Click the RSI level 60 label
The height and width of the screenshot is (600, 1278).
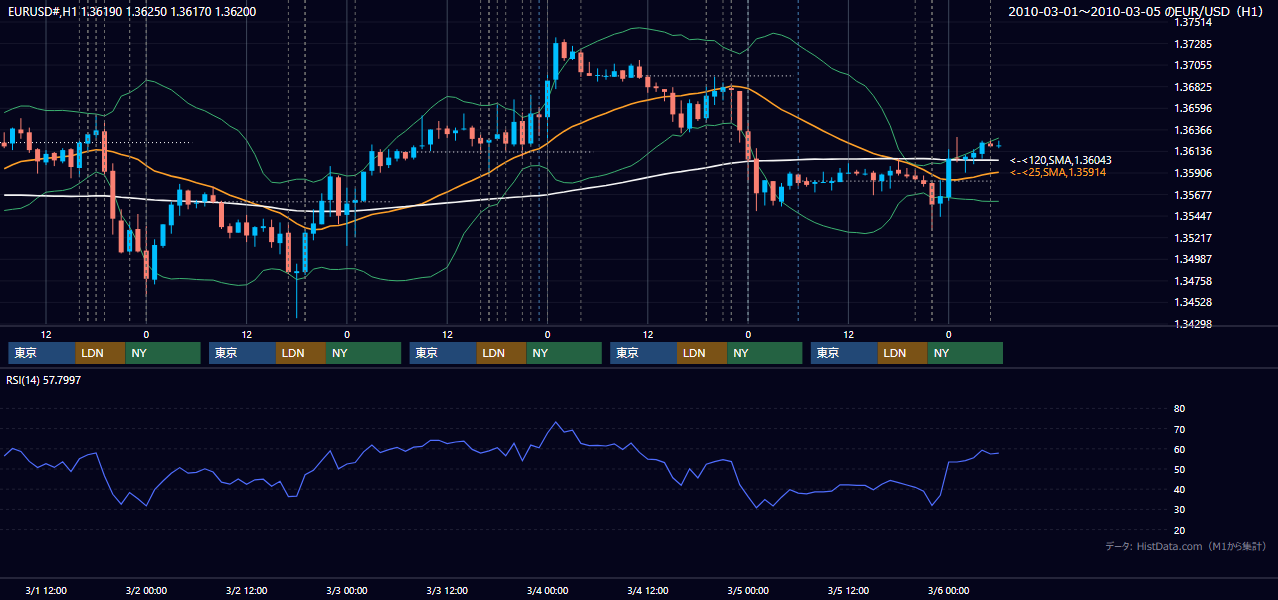1180,450
